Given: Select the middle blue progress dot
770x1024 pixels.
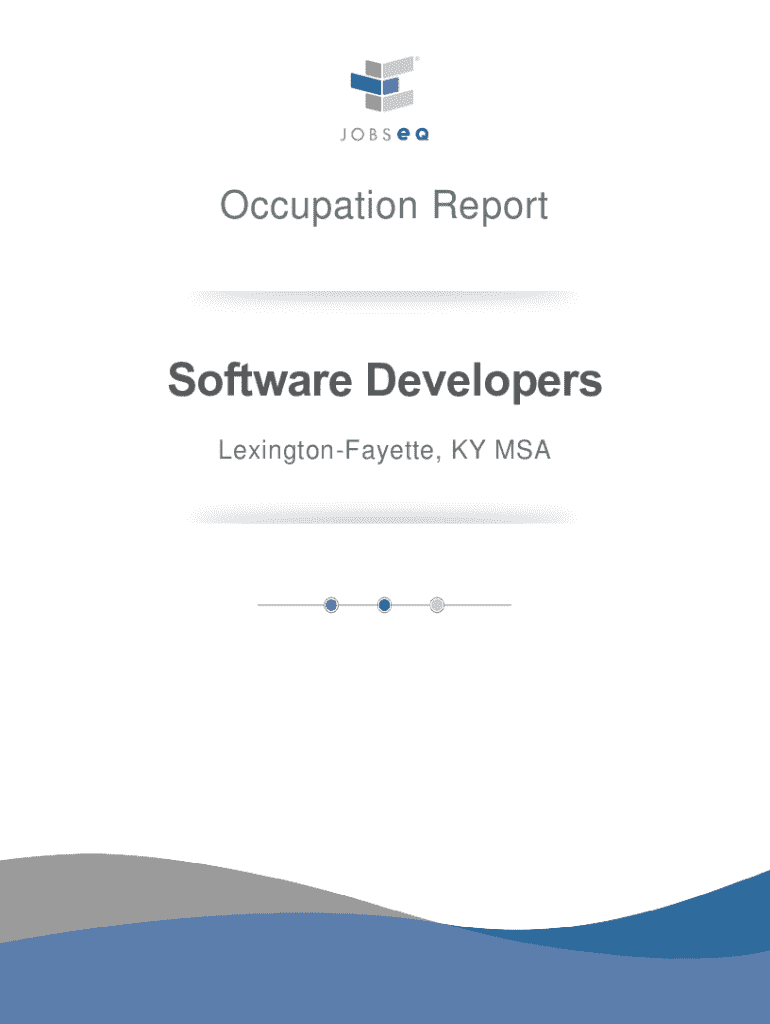Looking at the screenshot, I should (x=384, y=605).
